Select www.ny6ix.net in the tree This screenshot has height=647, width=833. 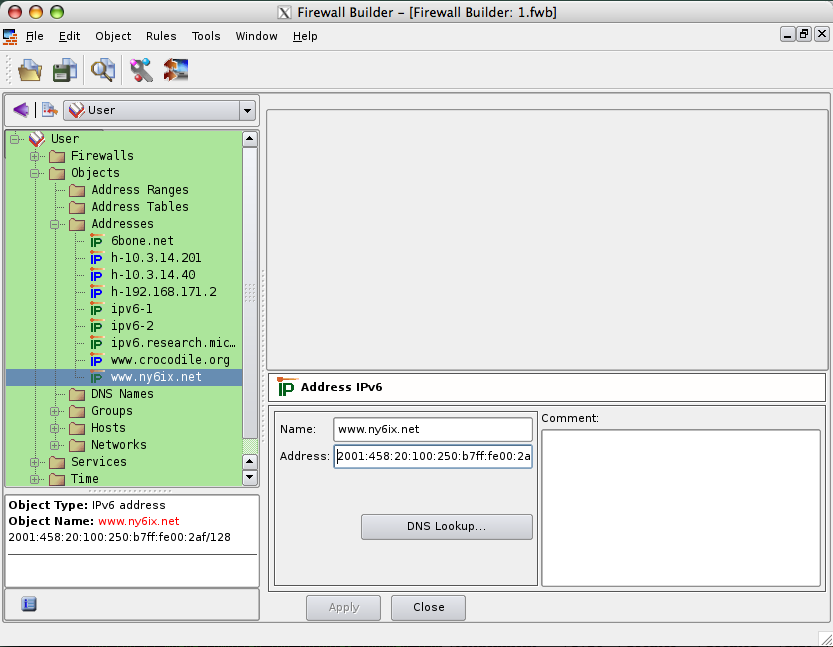pos(156,377)
